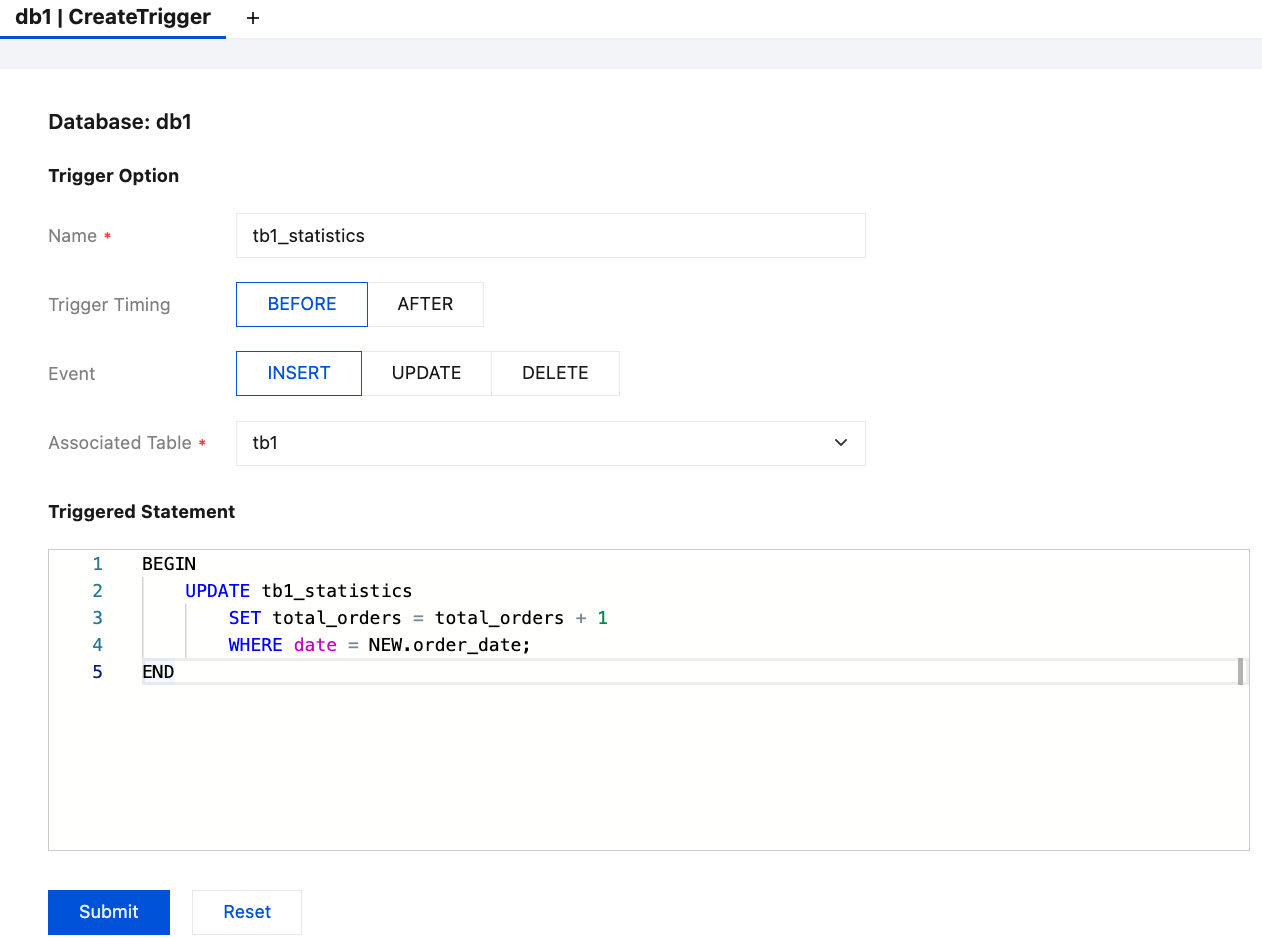Click the SET total_orders code line
Screen dimensions: 1262x938
[x=418, y=618]
